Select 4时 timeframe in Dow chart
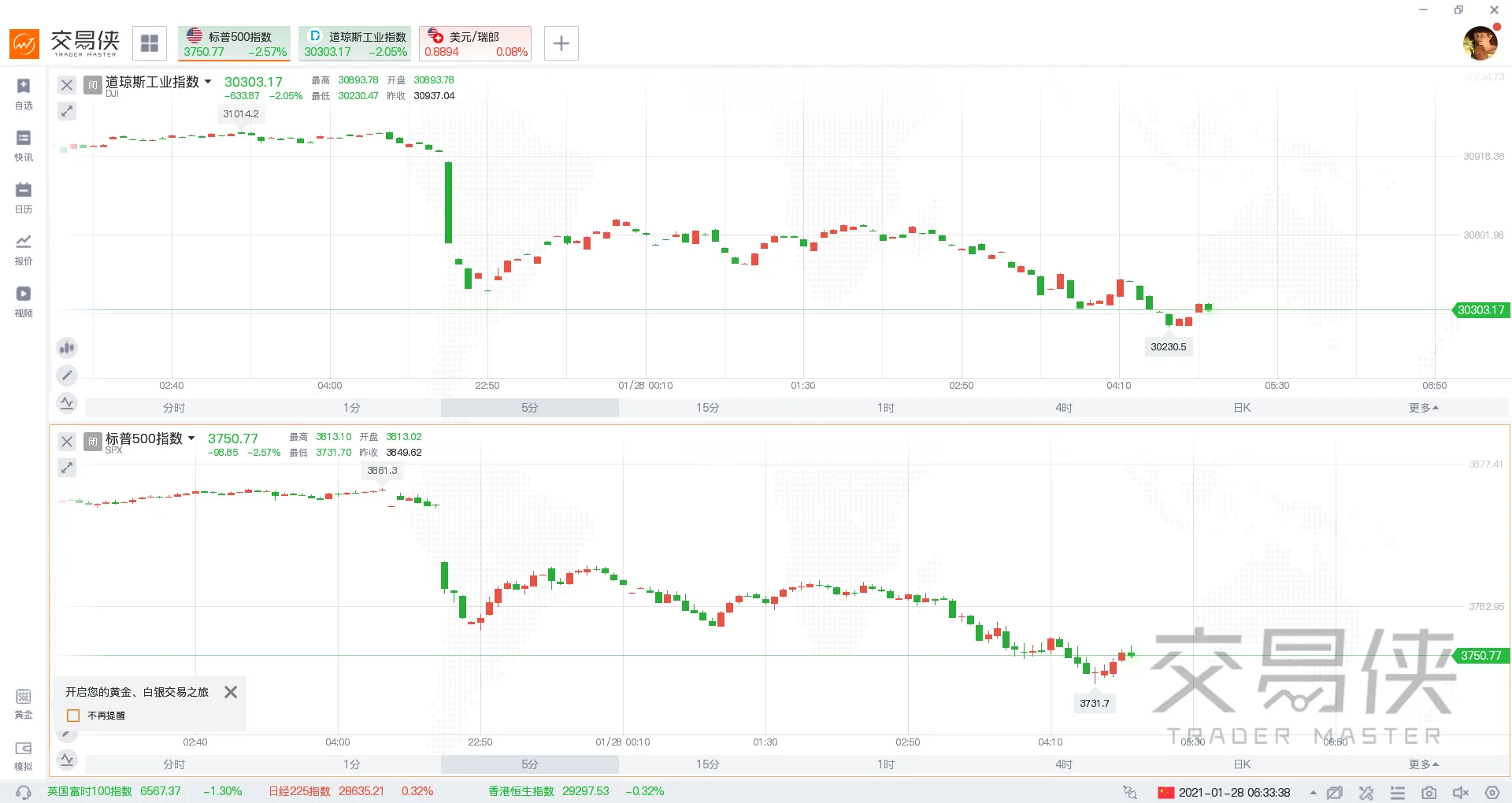This screenshot has width=1512, height=803. 1064,408
